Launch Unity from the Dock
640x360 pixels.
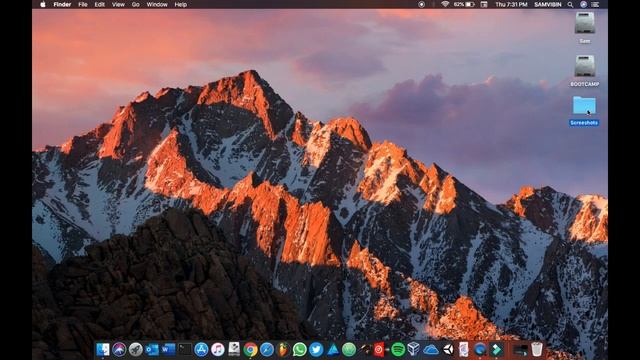[448, 349]
